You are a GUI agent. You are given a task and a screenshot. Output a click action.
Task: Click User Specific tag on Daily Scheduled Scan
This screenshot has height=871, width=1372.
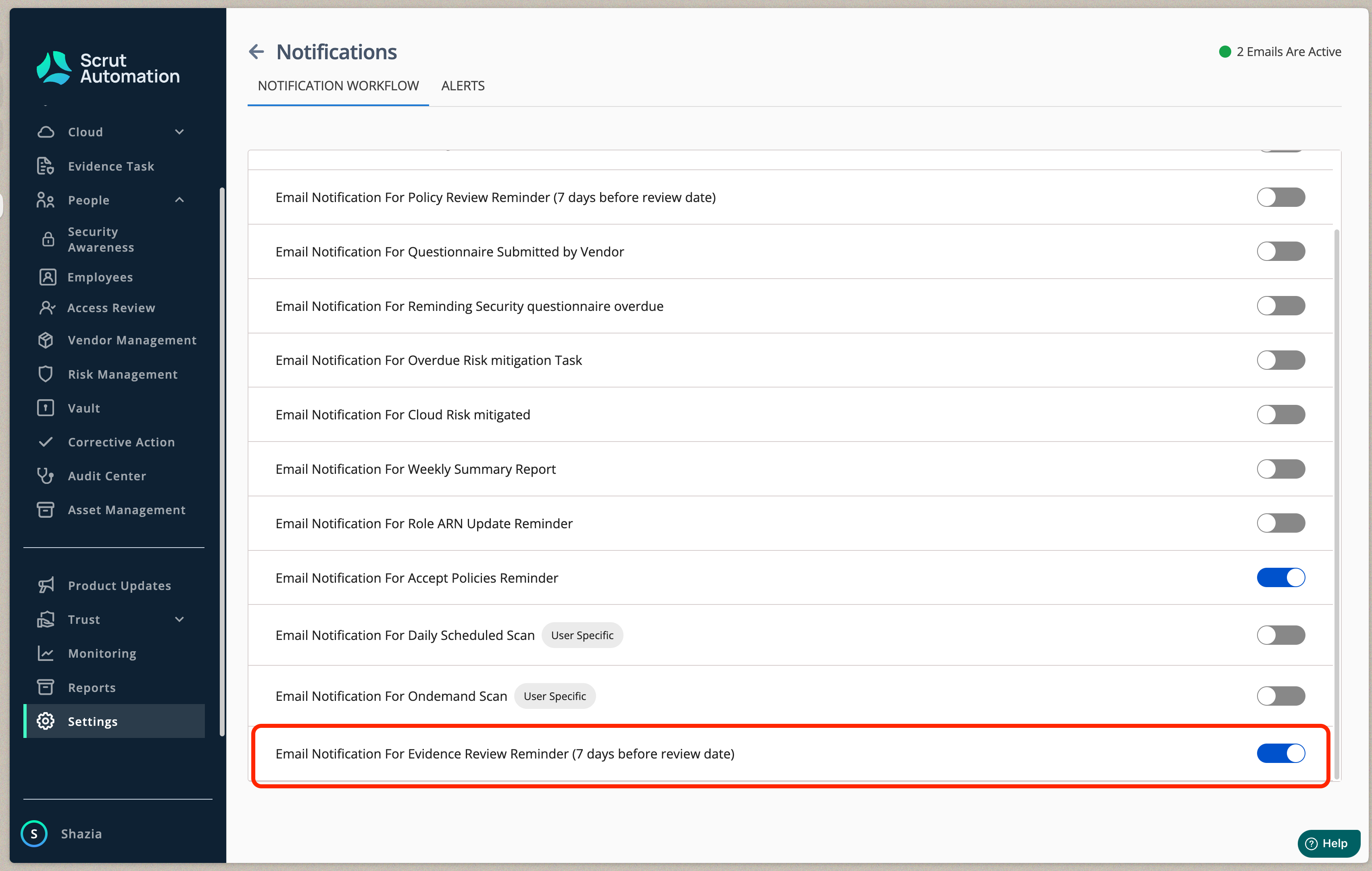pos(582,635)
